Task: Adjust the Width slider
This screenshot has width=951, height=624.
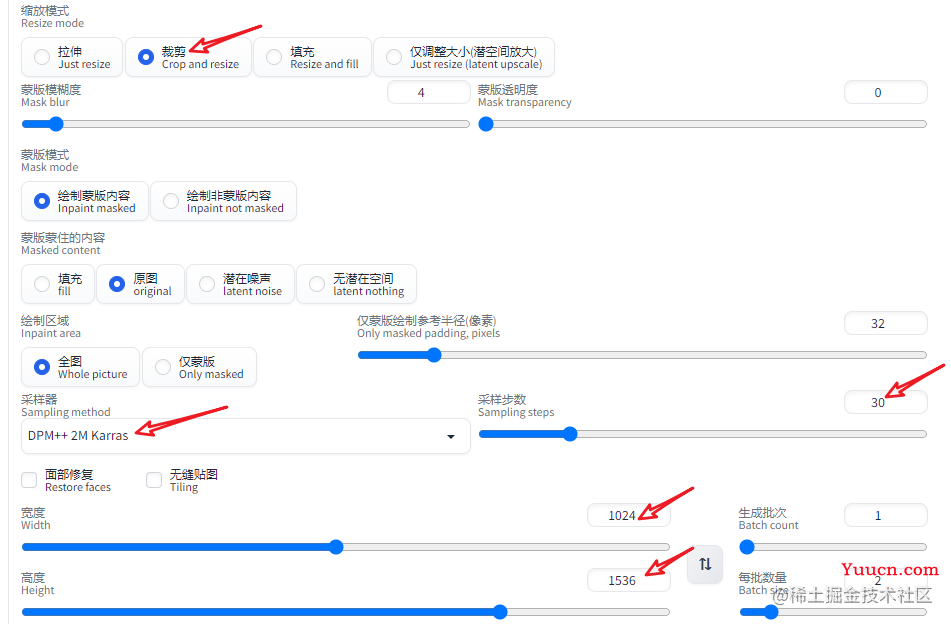Action: click(346, 547)
